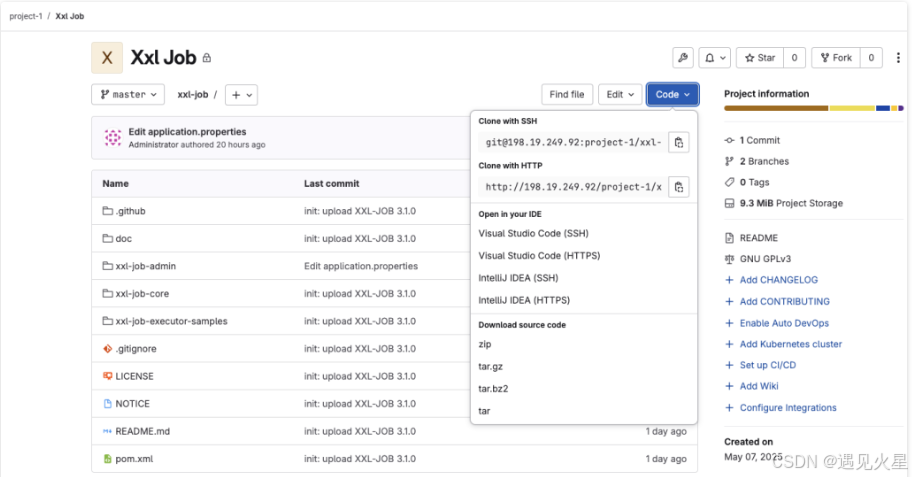Open the admin wrench icon button
The width and height of the screenshot is (912, 477).
(683, 58)
